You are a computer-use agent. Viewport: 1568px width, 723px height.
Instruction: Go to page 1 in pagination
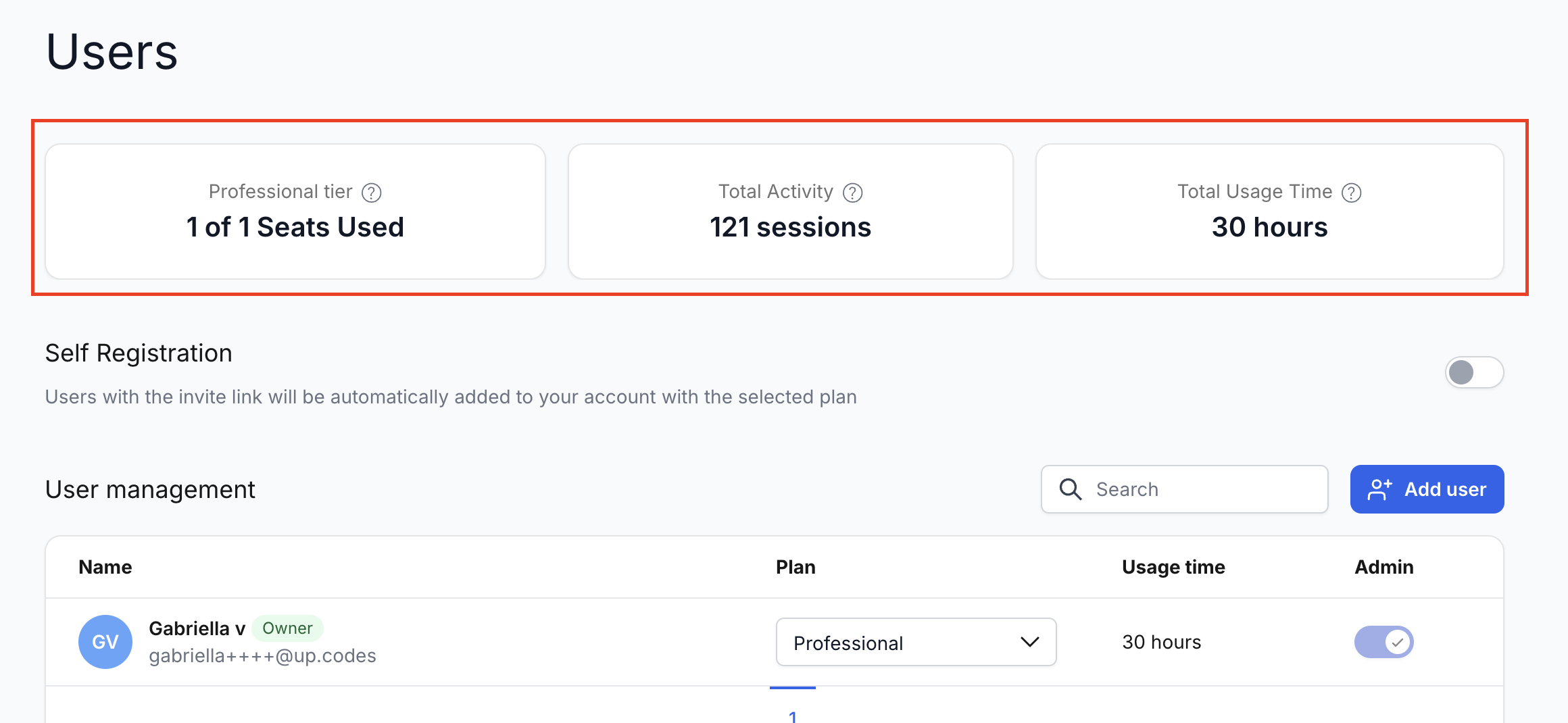(x=793, y=715)
